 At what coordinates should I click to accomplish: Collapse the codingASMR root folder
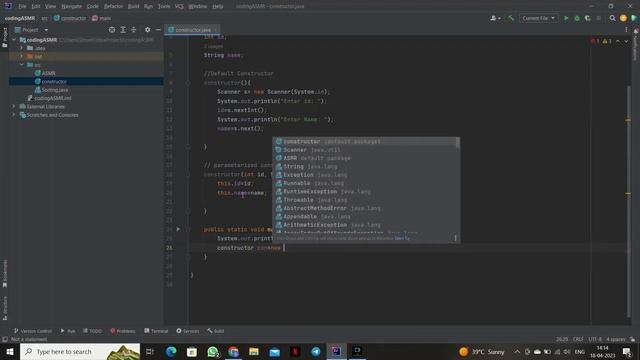(14, 40)
